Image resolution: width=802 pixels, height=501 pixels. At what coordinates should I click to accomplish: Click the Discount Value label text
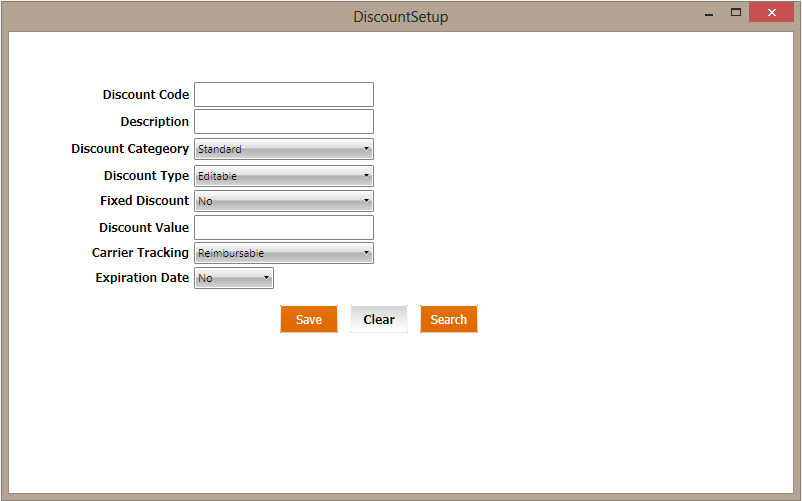pos(144,227)
